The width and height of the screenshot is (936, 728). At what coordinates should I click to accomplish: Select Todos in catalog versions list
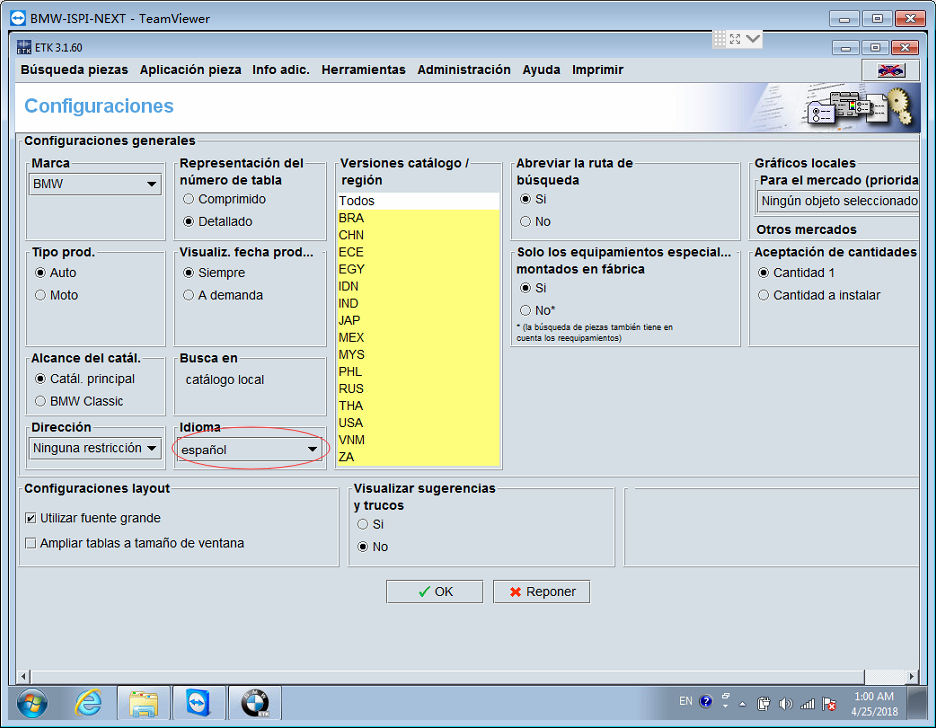[418, 201]
